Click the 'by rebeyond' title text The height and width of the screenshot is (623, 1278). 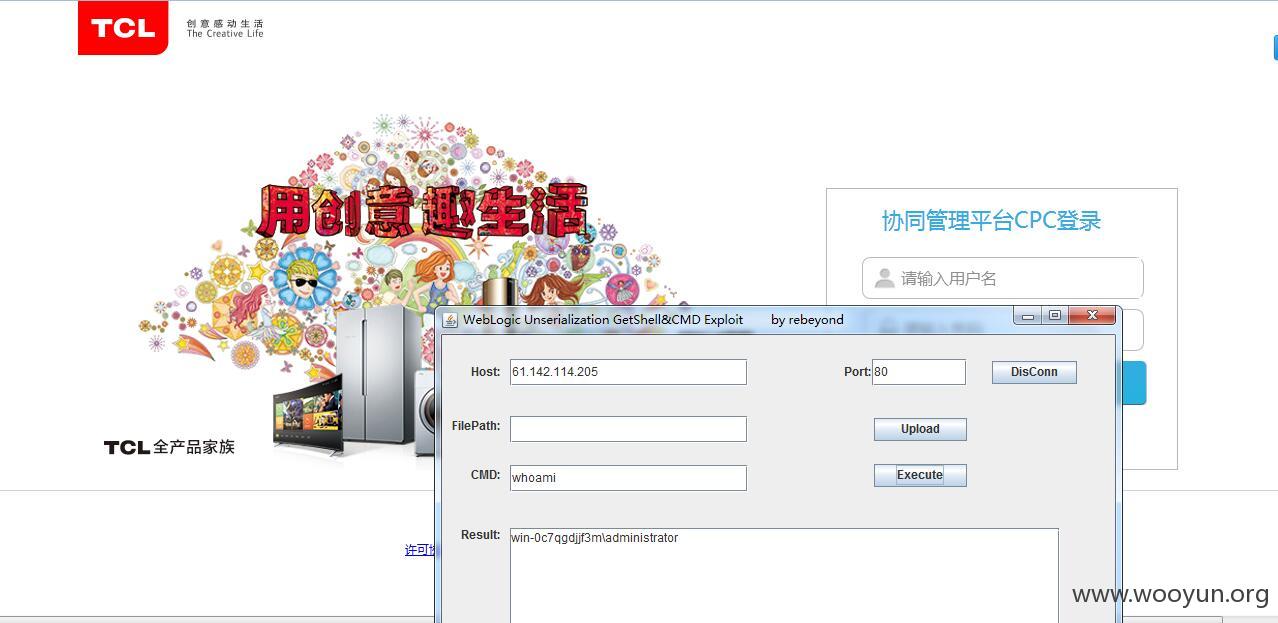pyautogui.click(x=807, y=320)
